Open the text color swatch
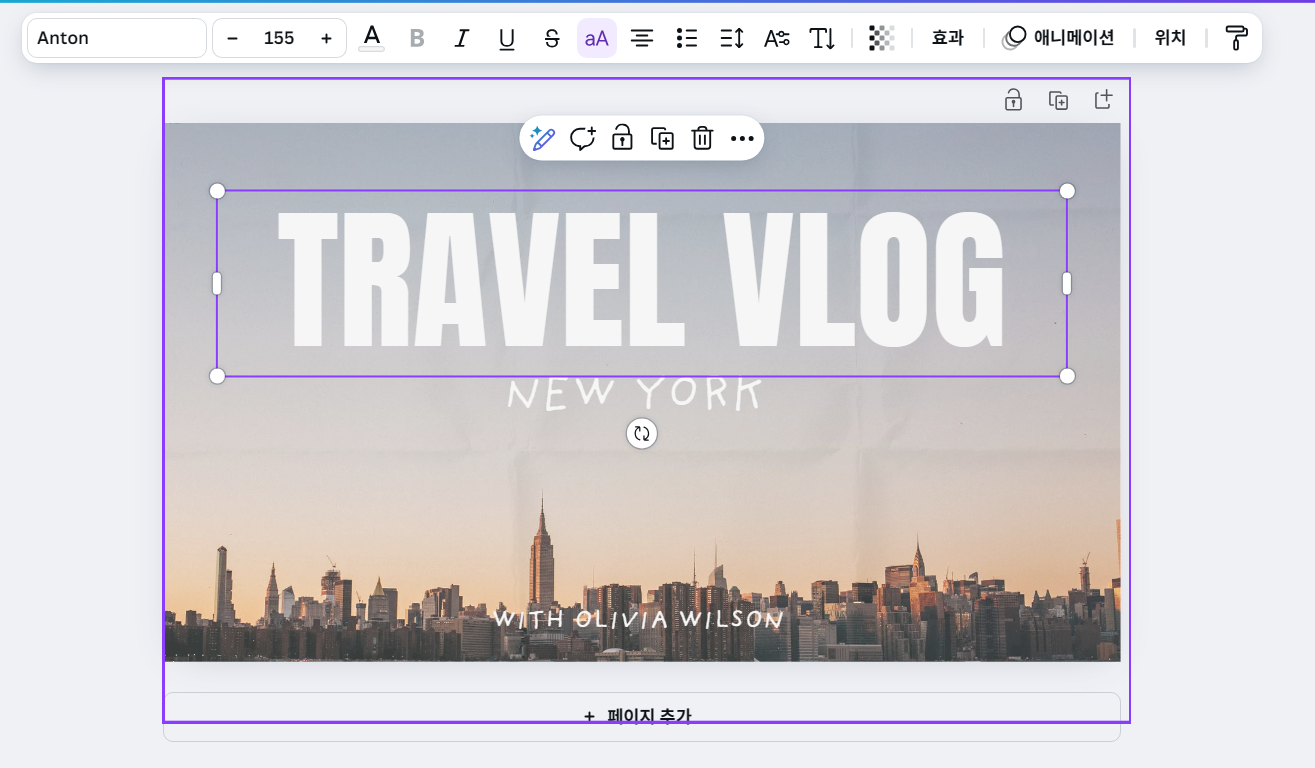The width and height of the screenshot is (1315, 768). (371, 38)
